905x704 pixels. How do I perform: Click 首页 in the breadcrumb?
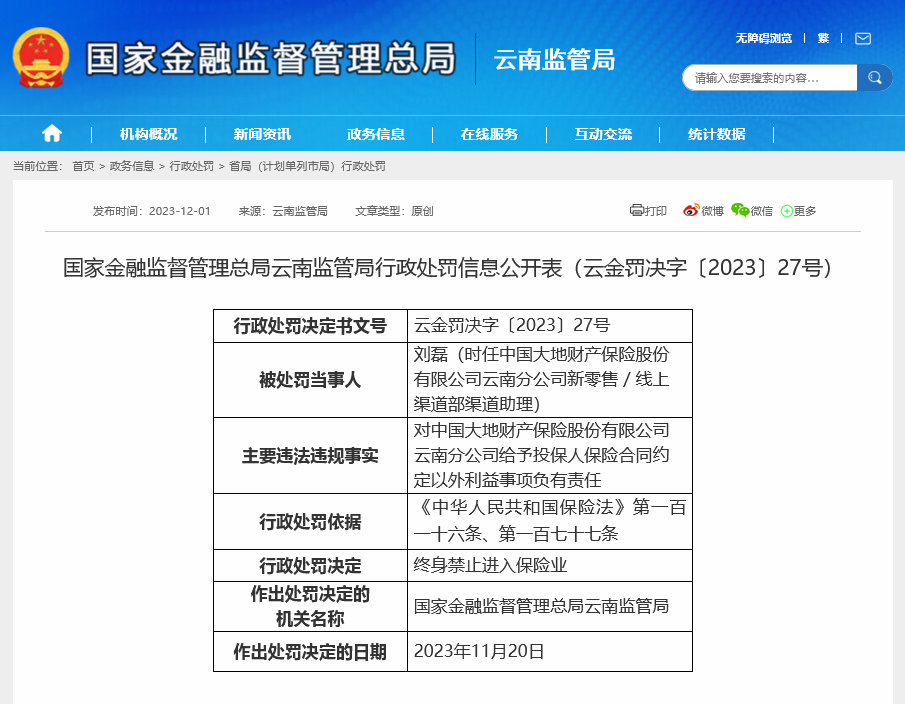click(83, 166)
